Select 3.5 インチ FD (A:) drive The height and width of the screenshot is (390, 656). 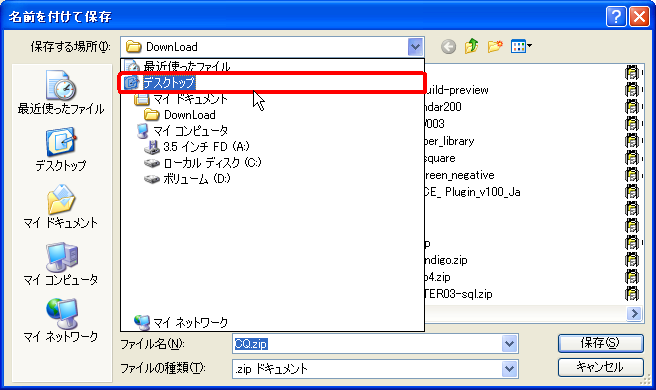point(273,147)
